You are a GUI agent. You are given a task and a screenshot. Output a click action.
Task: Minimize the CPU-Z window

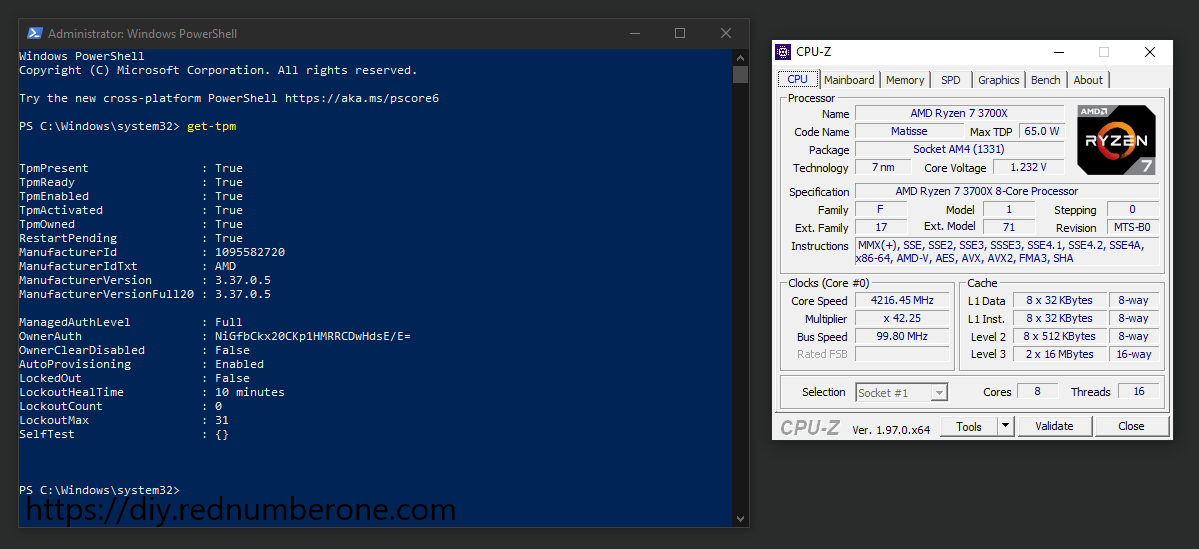point(1059,52)
